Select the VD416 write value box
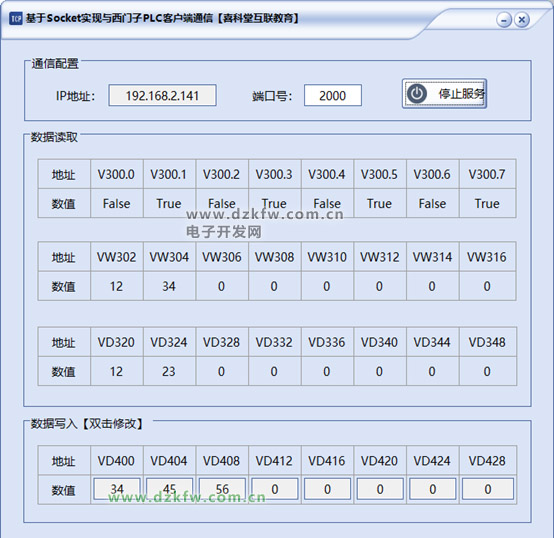554x538 pixels. (328, 489)
